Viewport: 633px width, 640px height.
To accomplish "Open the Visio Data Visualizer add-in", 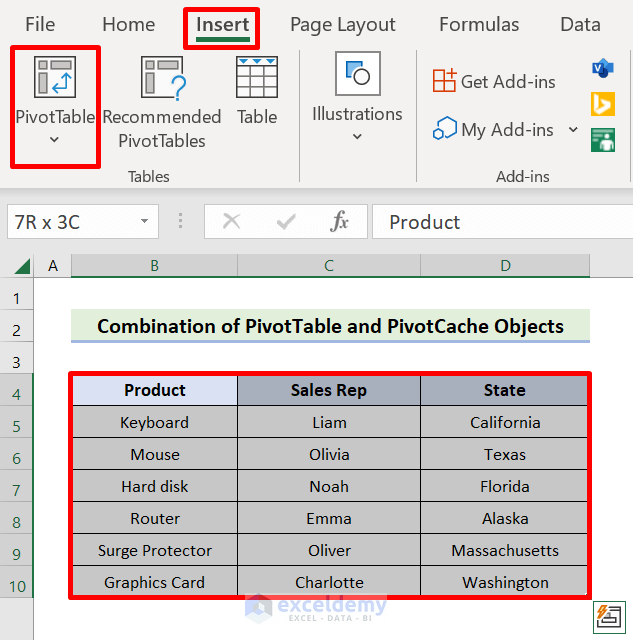I will 603,69.
